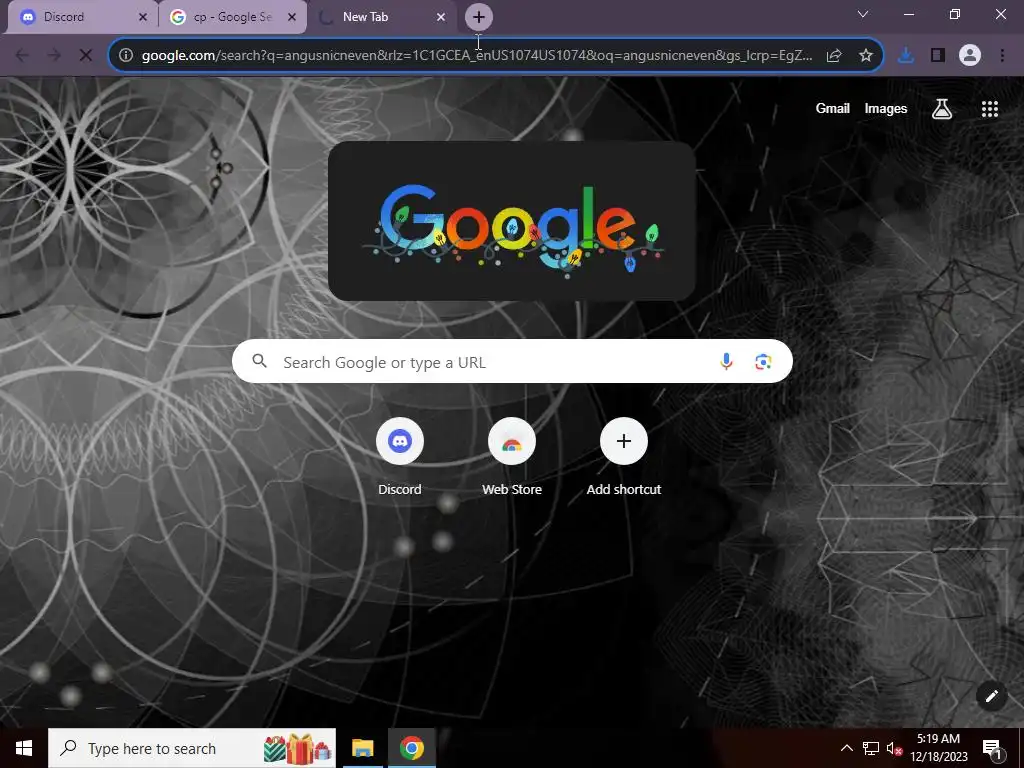Share this page from the address bar

pyautogui.click(x=834, y=56)
